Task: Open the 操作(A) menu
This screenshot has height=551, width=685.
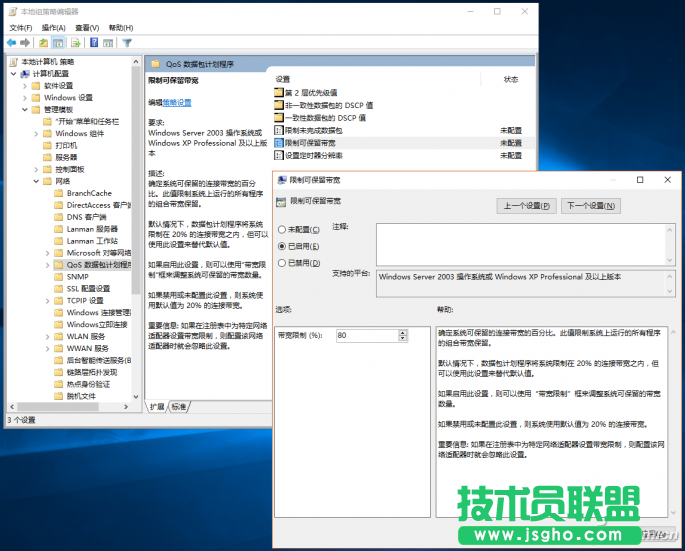Action: pyautogui.click(x=54, y=28)
